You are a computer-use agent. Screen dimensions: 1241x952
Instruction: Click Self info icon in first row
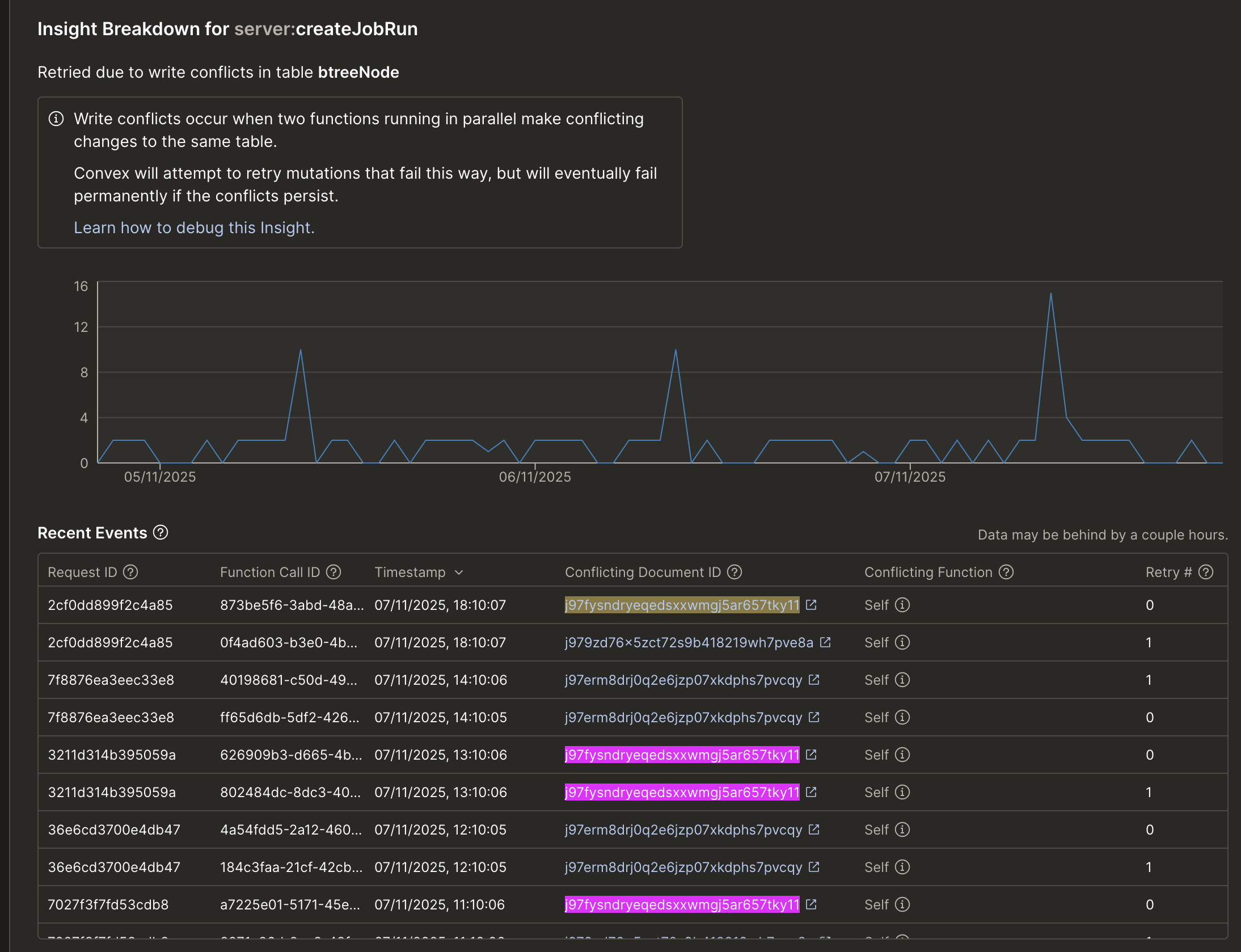tap(902, 605)
